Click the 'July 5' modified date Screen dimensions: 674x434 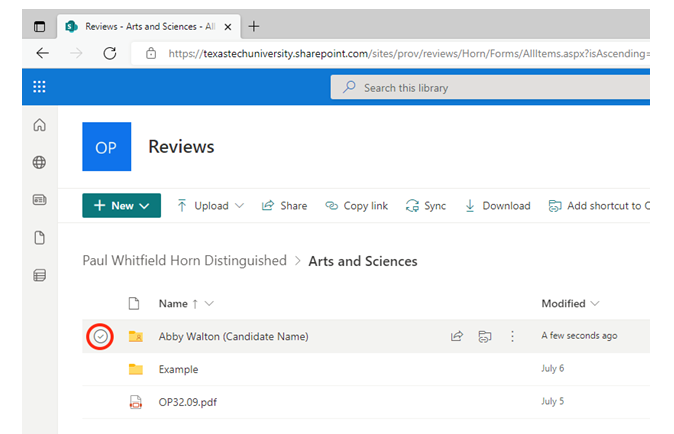click(552, 401)
